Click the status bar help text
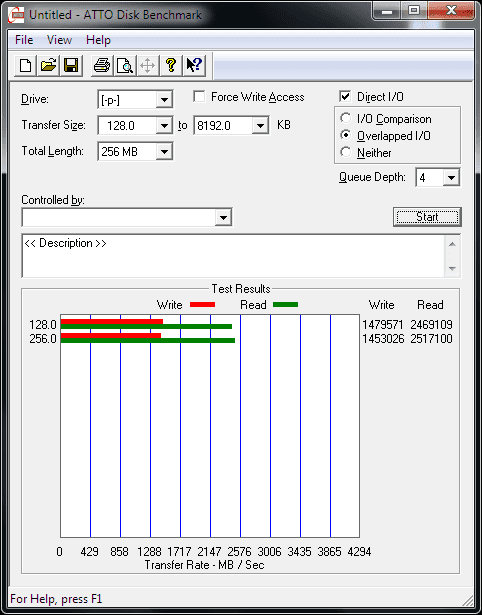Viewport: 482px width, 615px height. point(56,599)
